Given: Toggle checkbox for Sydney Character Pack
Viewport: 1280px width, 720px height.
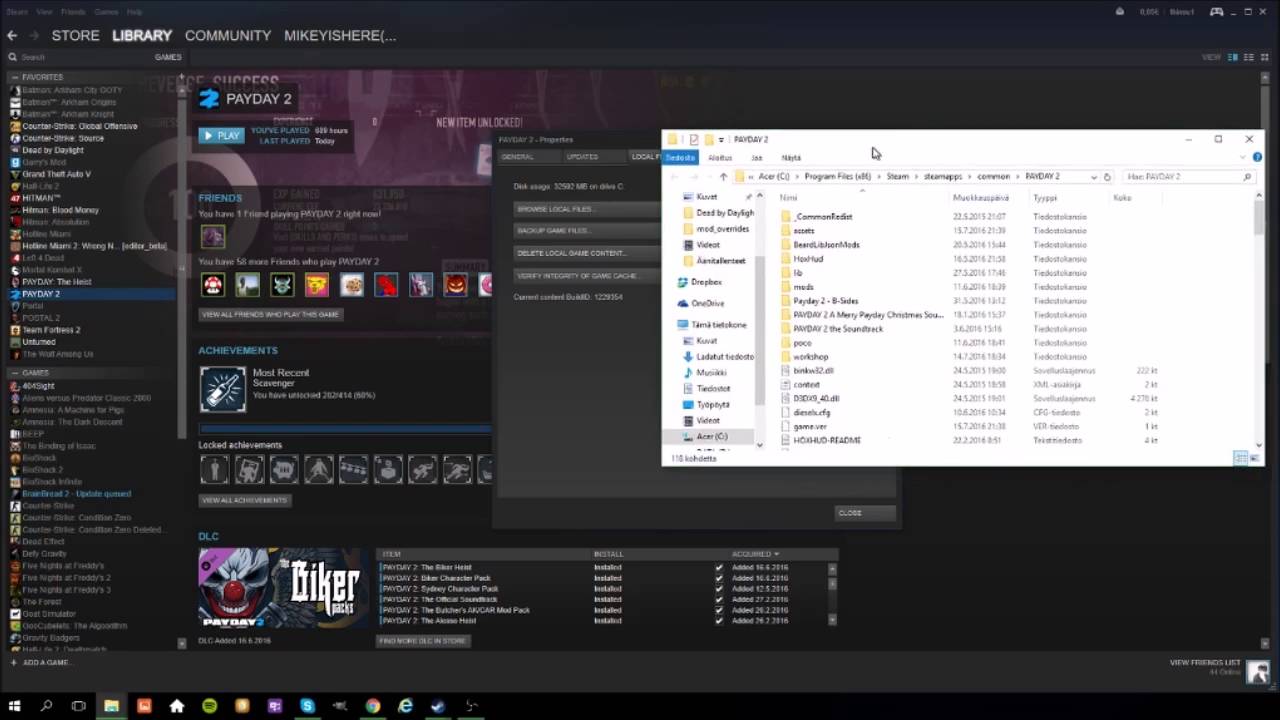Looking at the screenshot, I should pos(718,589).
